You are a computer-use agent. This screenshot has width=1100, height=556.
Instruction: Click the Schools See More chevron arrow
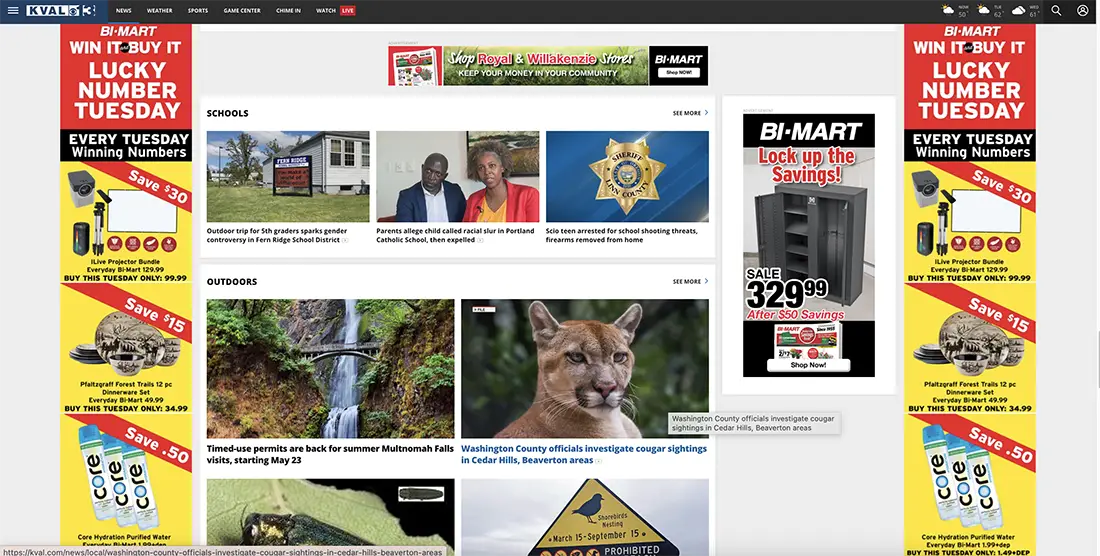pyautogui.click(x=706, y=113)
